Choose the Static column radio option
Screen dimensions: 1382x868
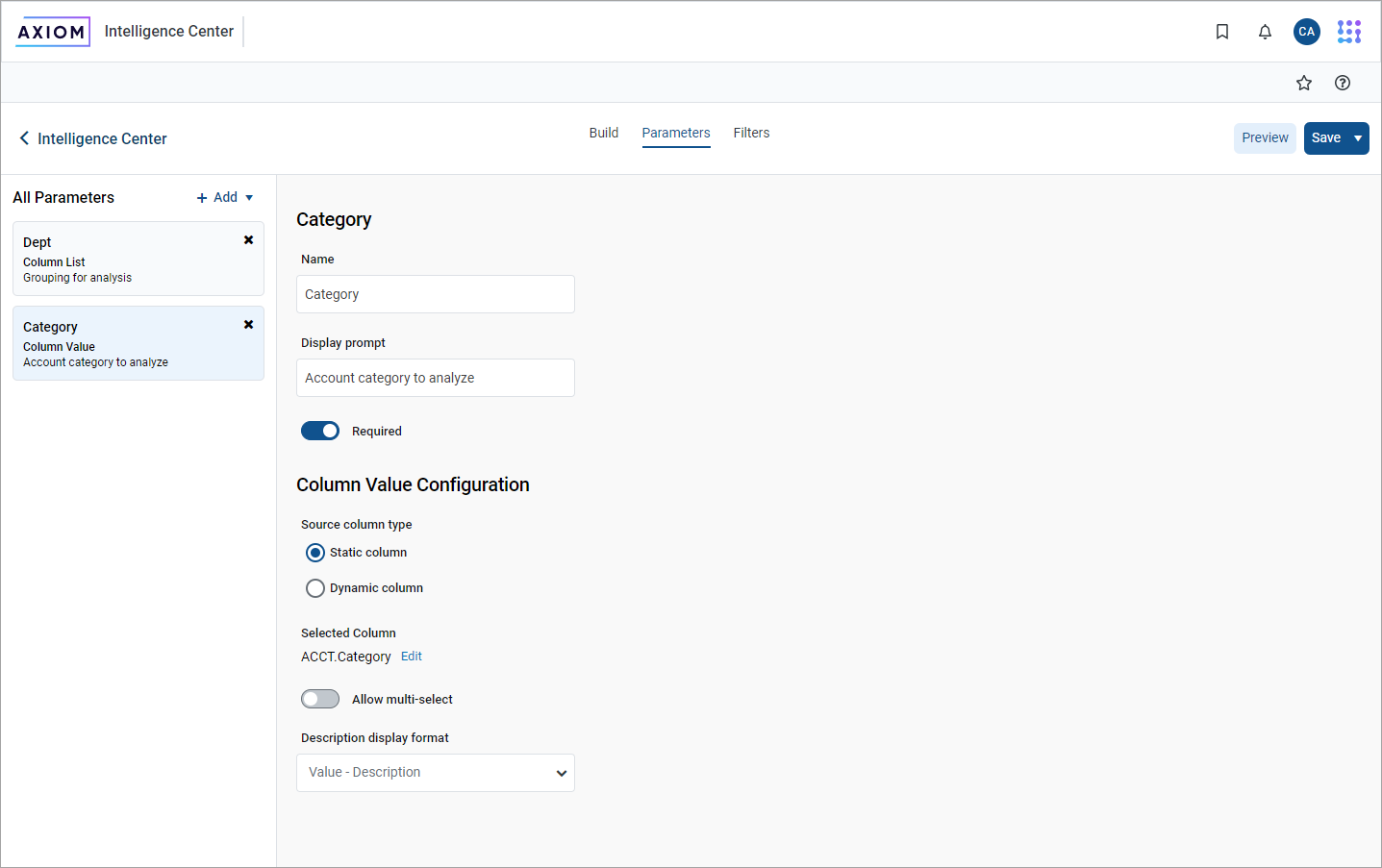pos(315,553)
